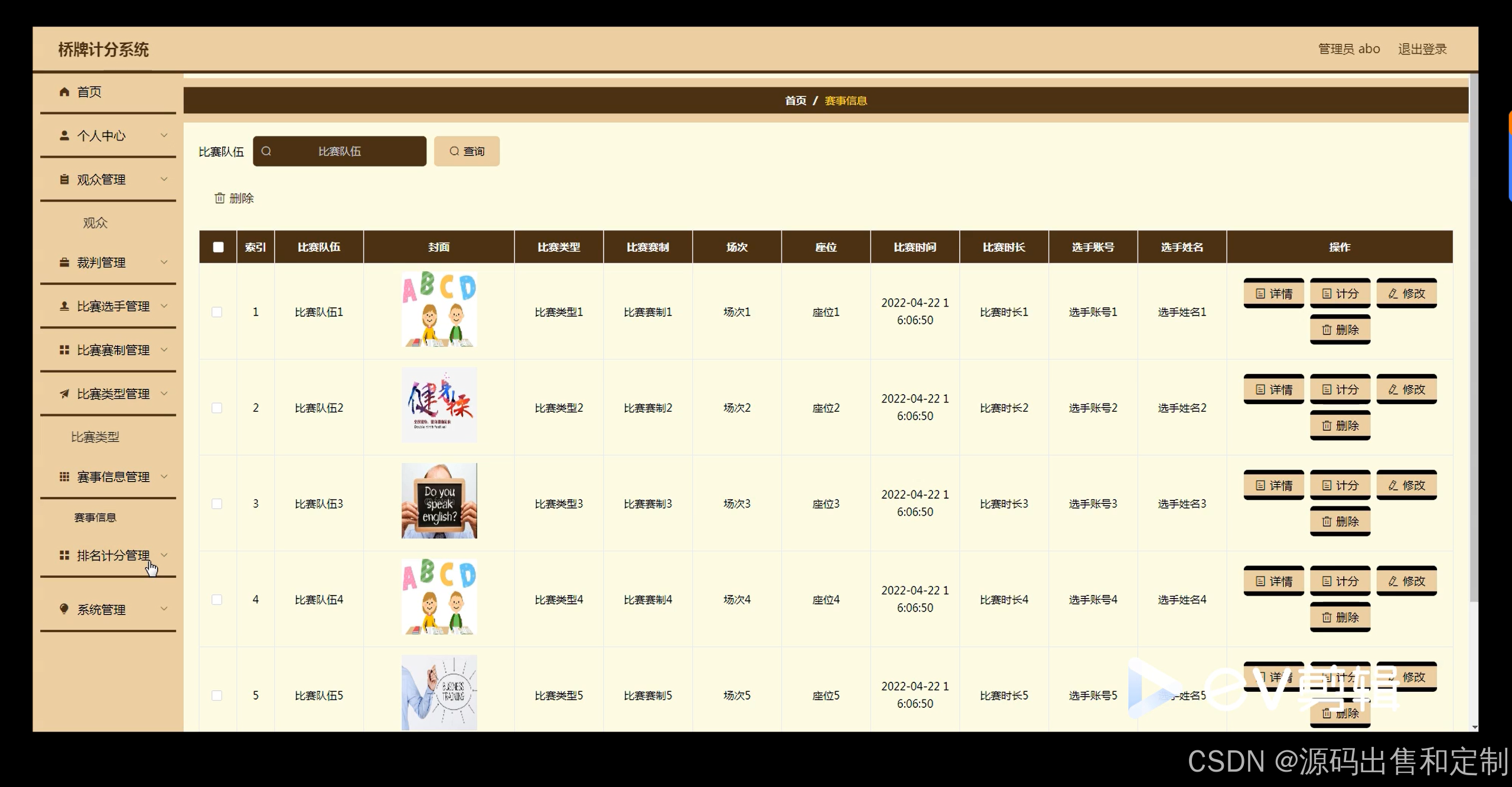Open the 健身操 cover thumbnail in row 2
1512x787 pixels.
pos(439,405)
